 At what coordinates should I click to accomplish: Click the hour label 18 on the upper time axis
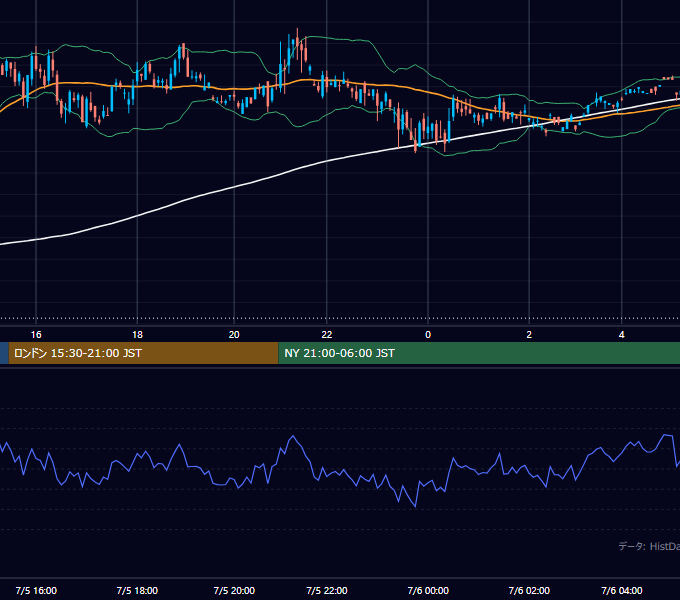click(137, 335)
